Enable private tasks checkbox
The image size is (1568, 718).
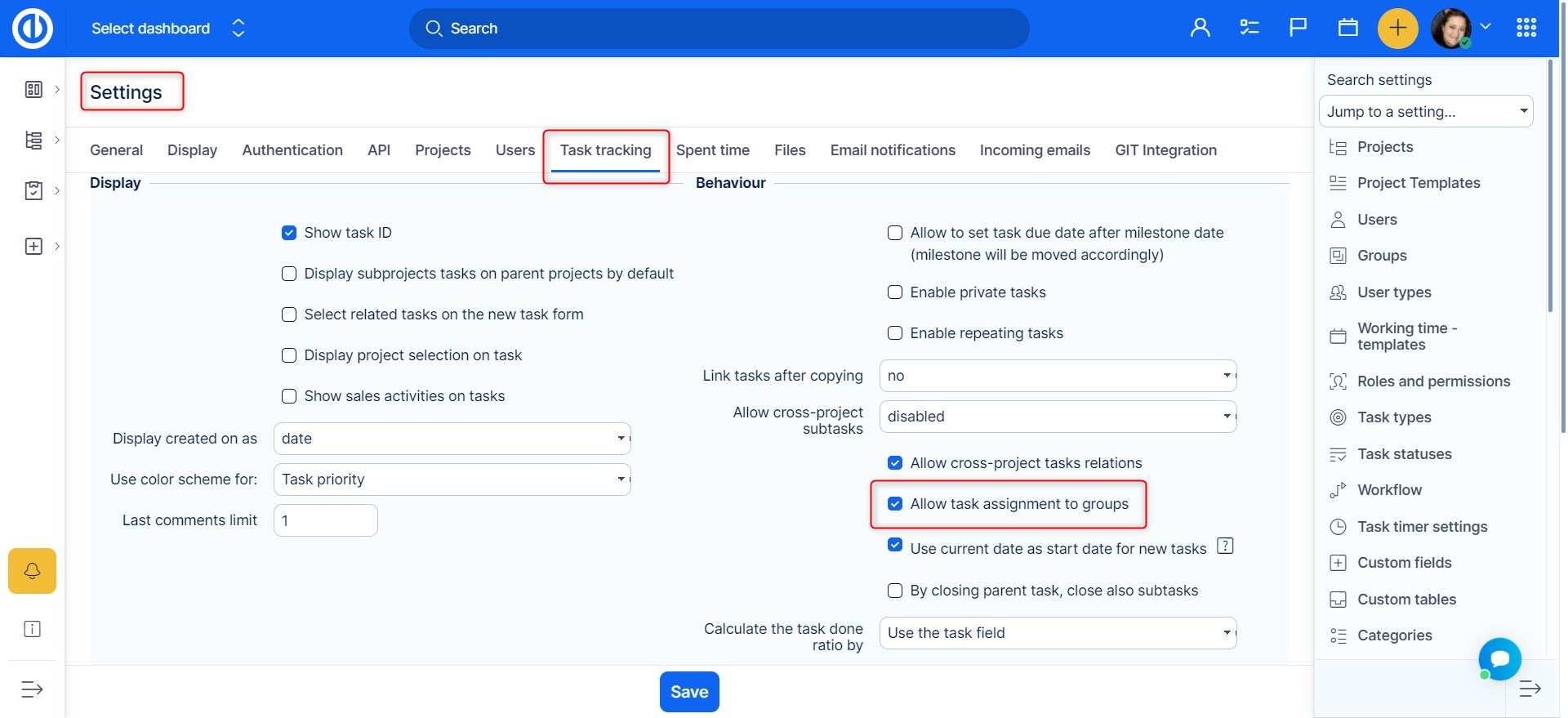[895, 292]
